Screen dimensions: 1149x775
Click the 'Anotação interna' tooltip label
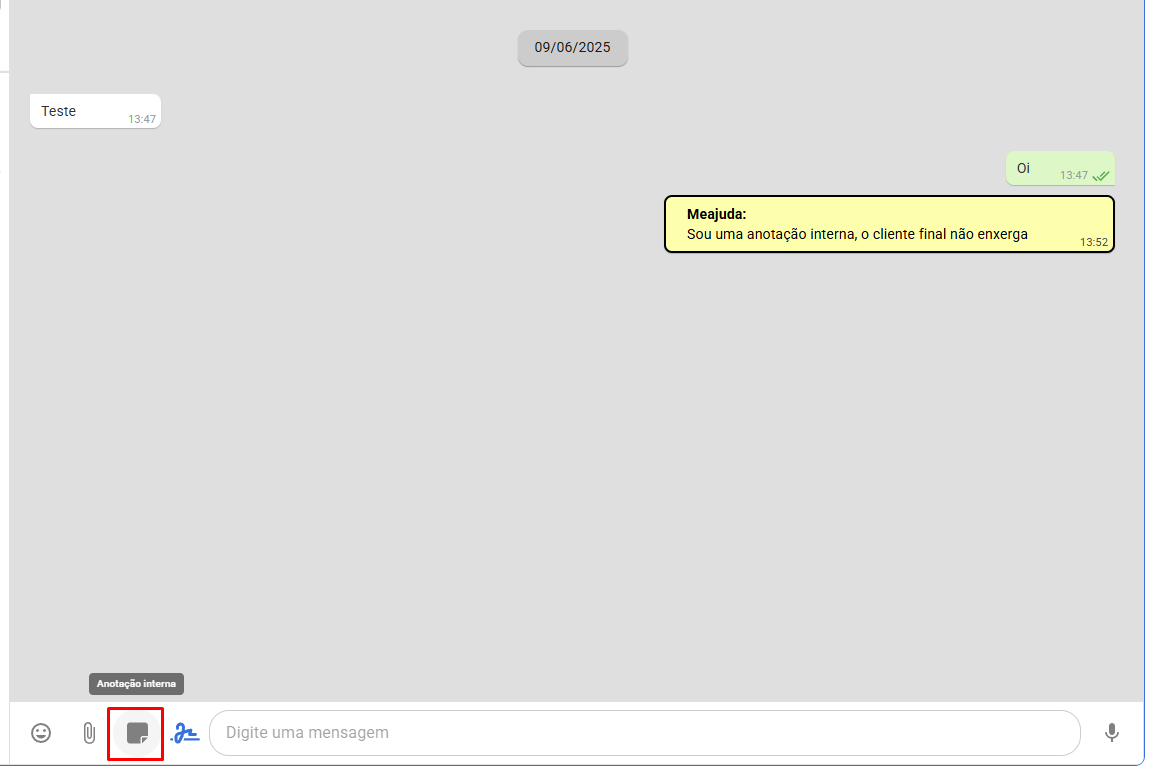pos(136,684)
